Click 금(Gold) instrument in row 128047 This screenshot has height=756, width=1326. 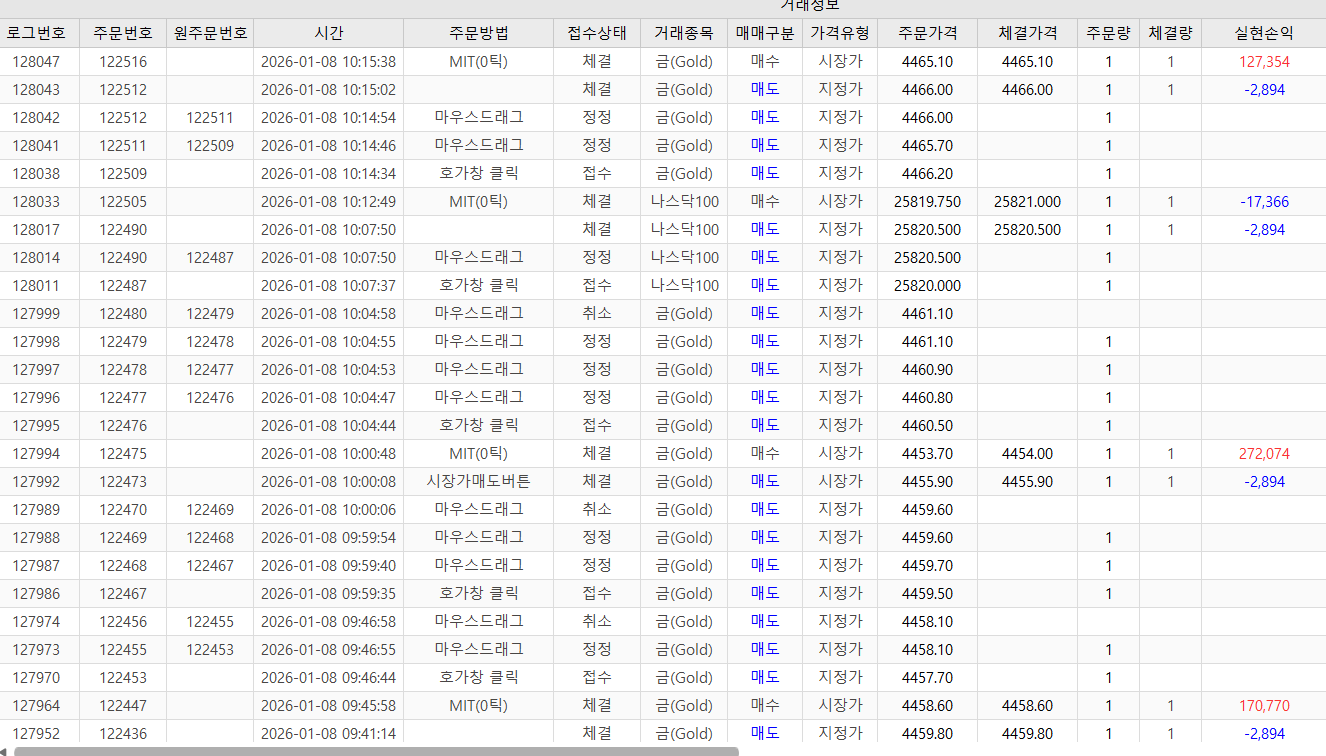click(x=684, y=61)
